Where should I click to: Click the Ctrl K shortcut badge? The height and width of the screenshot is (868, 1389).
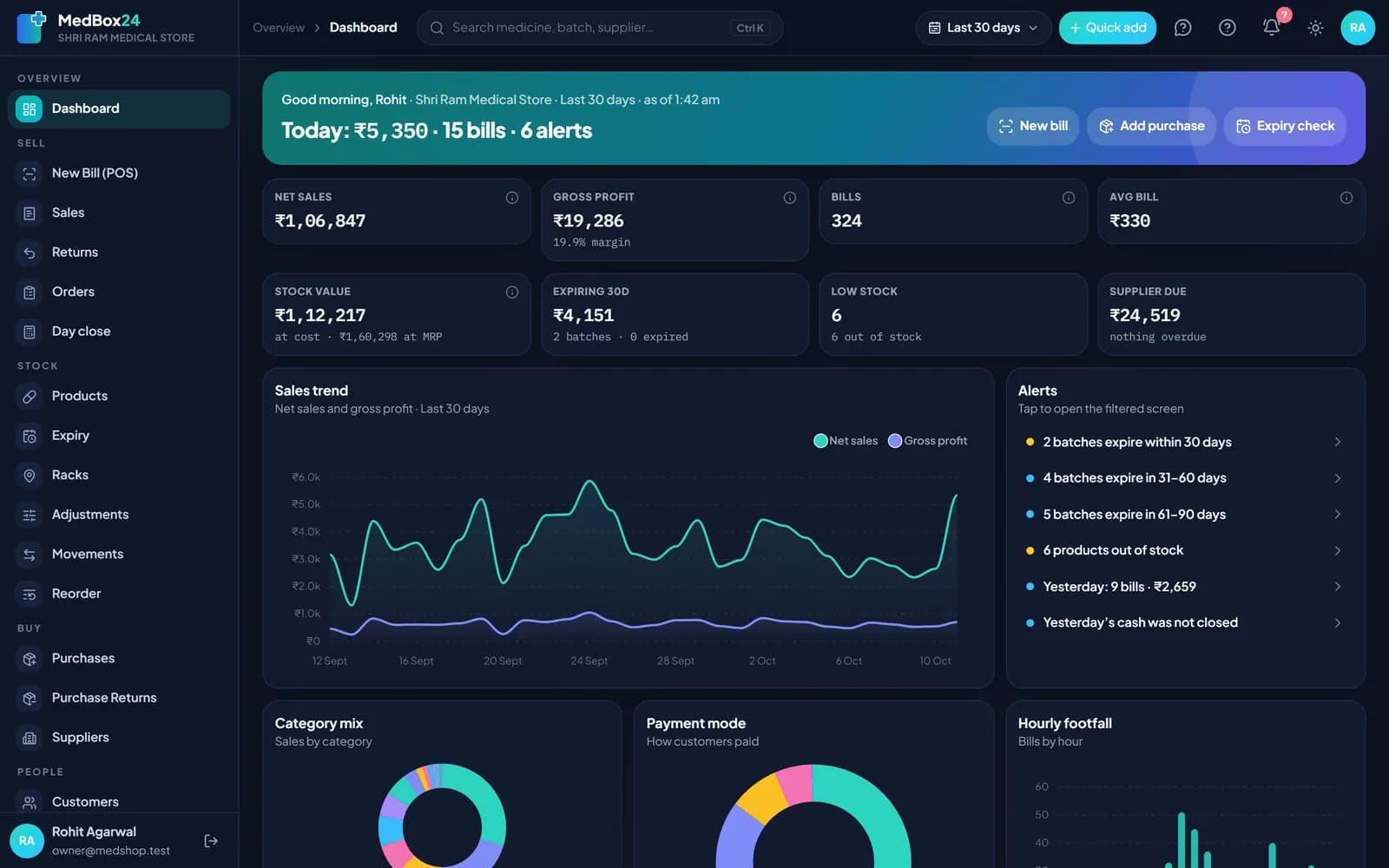[750, 28]
